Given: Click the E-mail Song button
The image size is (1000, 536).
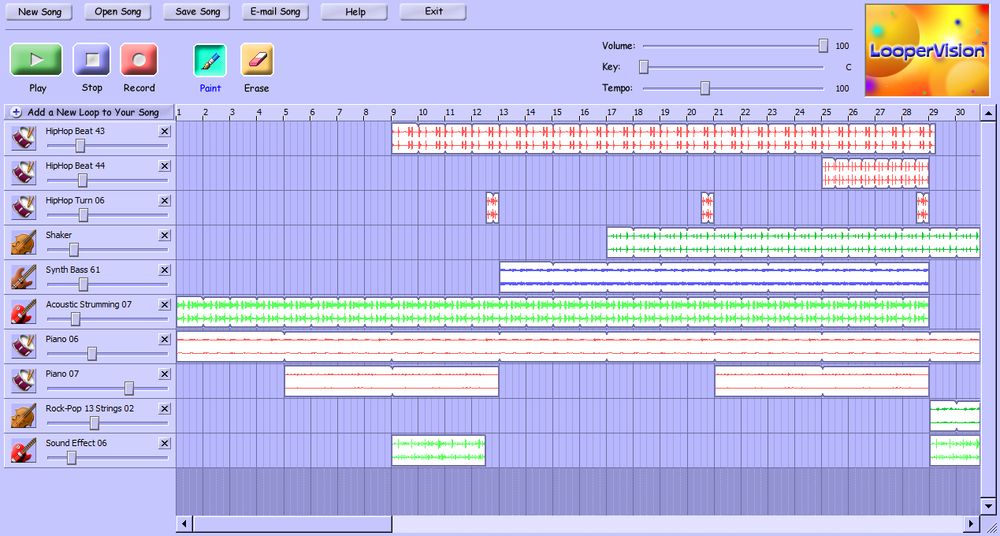Looking at the screenshot, I should pyautogui.click(x=276, y=12).
